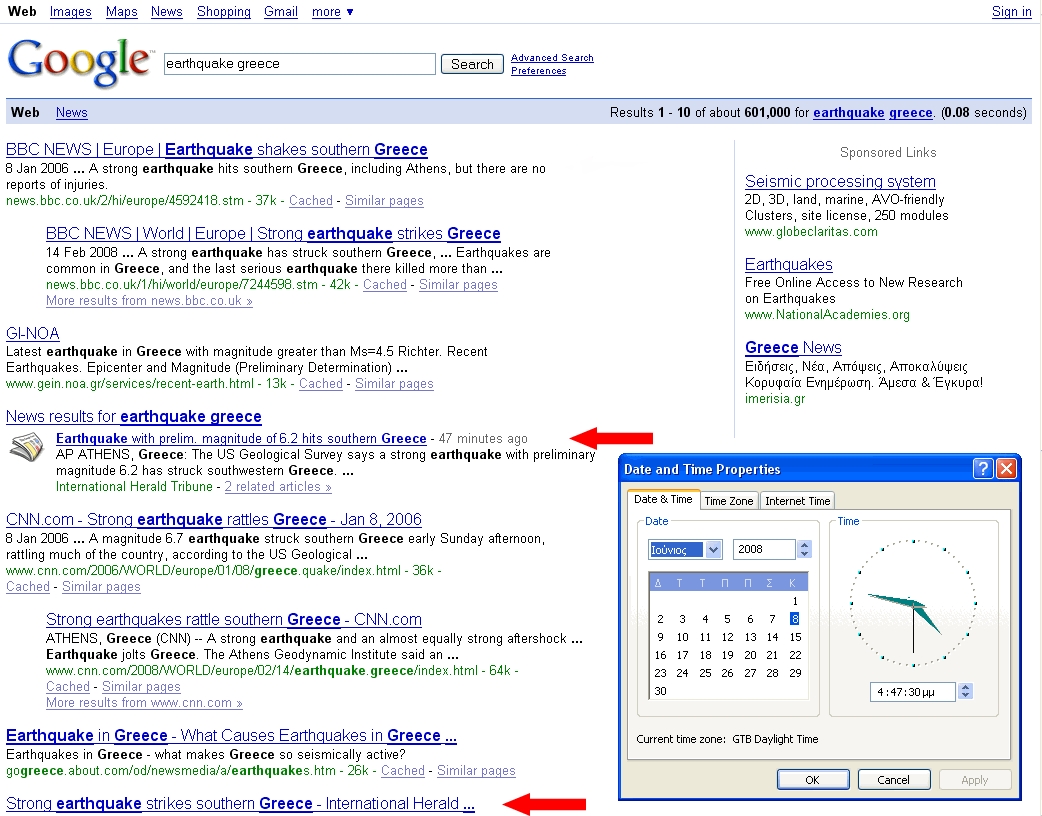Viewport: 1042px width, 816px height.
Task: Open 'Seismic processing system' sponsored link
Action: click(x=840, y=181)
